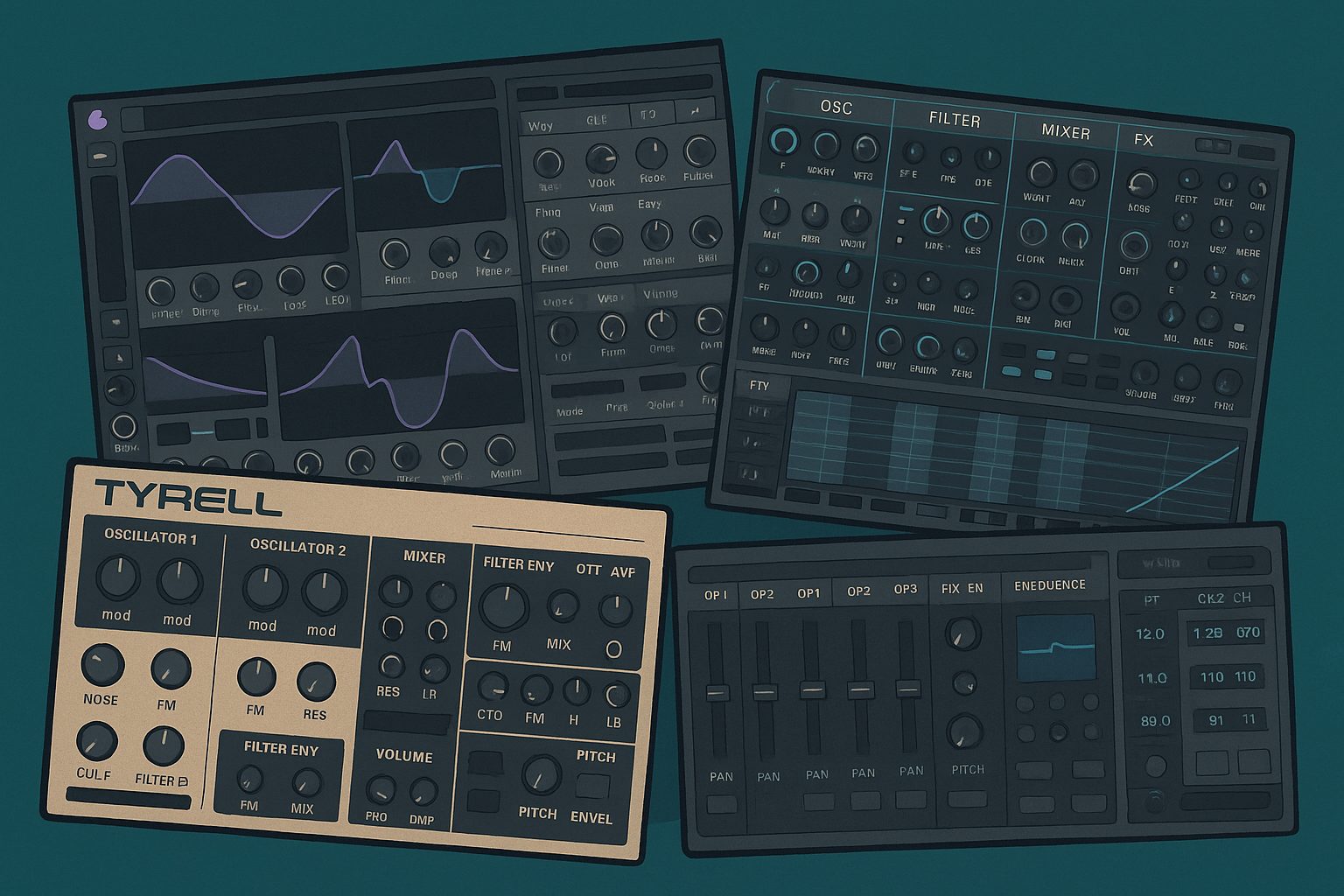Click the 12.0 value in PT column
Screen dimensions: 1344x896
(1150, 633)
